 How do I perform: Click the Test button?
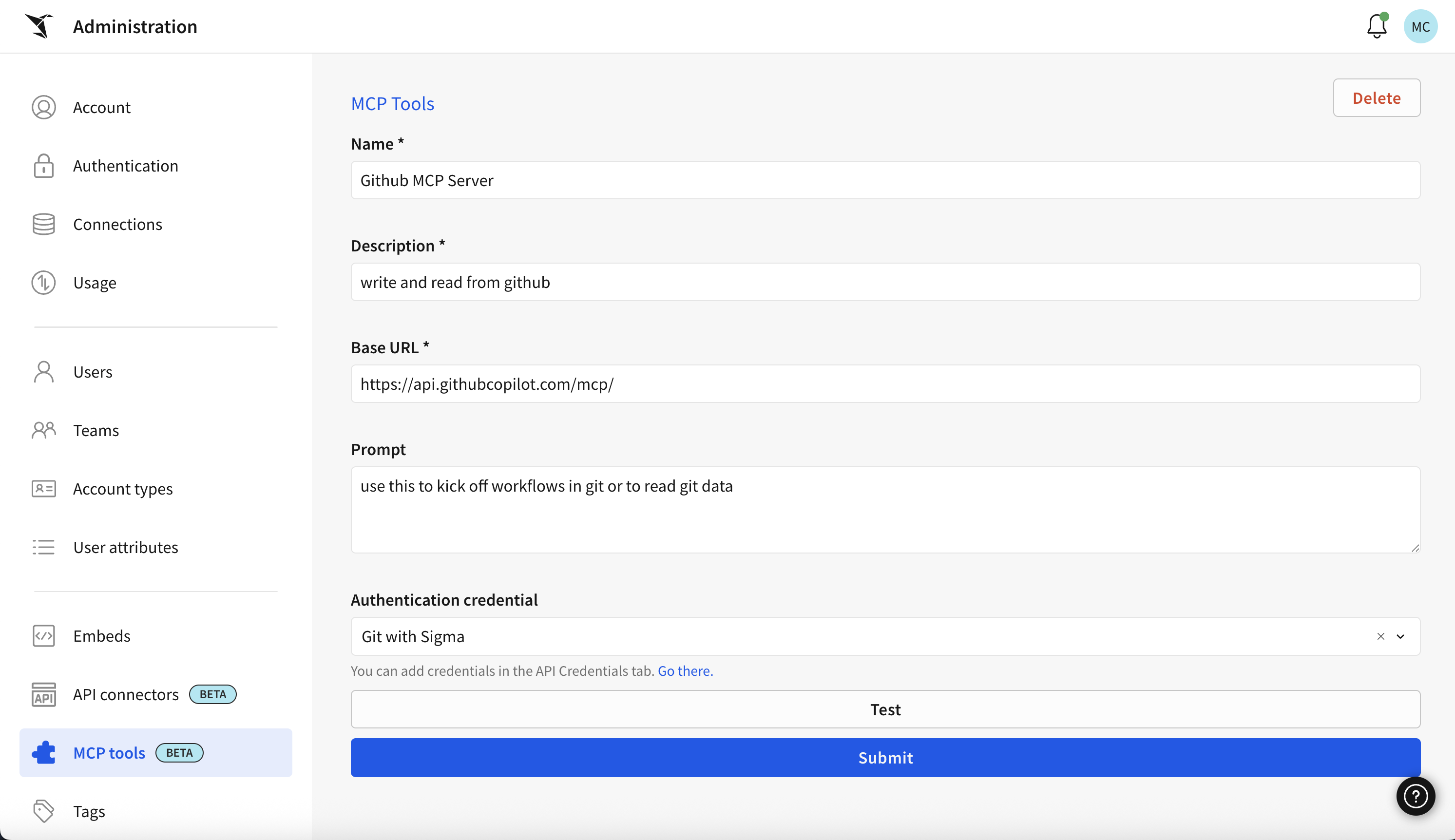(885, 709)
